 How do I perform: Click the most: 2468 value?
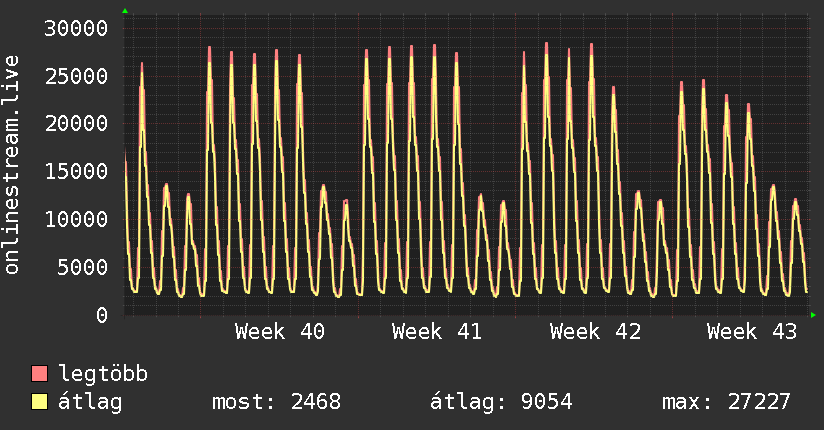(276, 402)
